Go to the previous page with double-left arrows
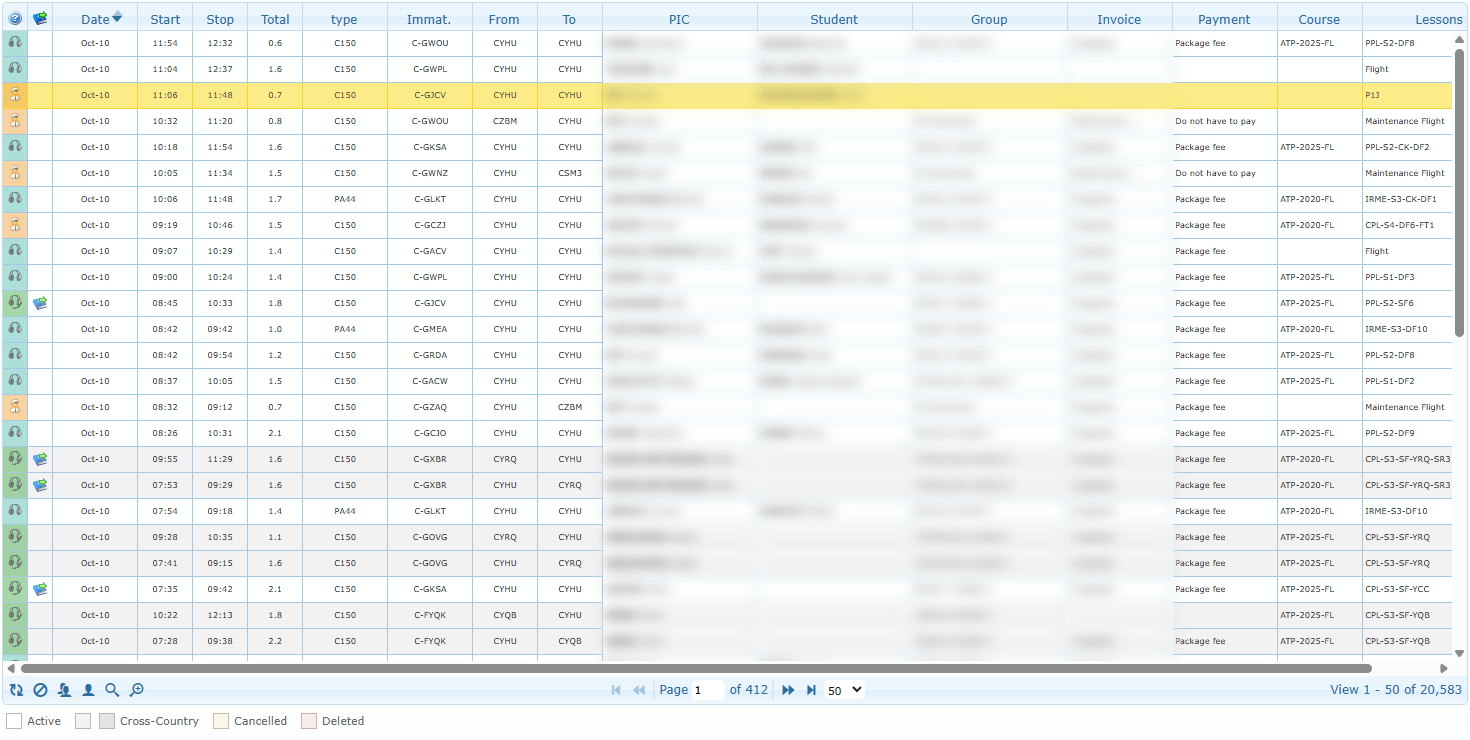This screenshot has height=740, width=1470. pos(639,690)
